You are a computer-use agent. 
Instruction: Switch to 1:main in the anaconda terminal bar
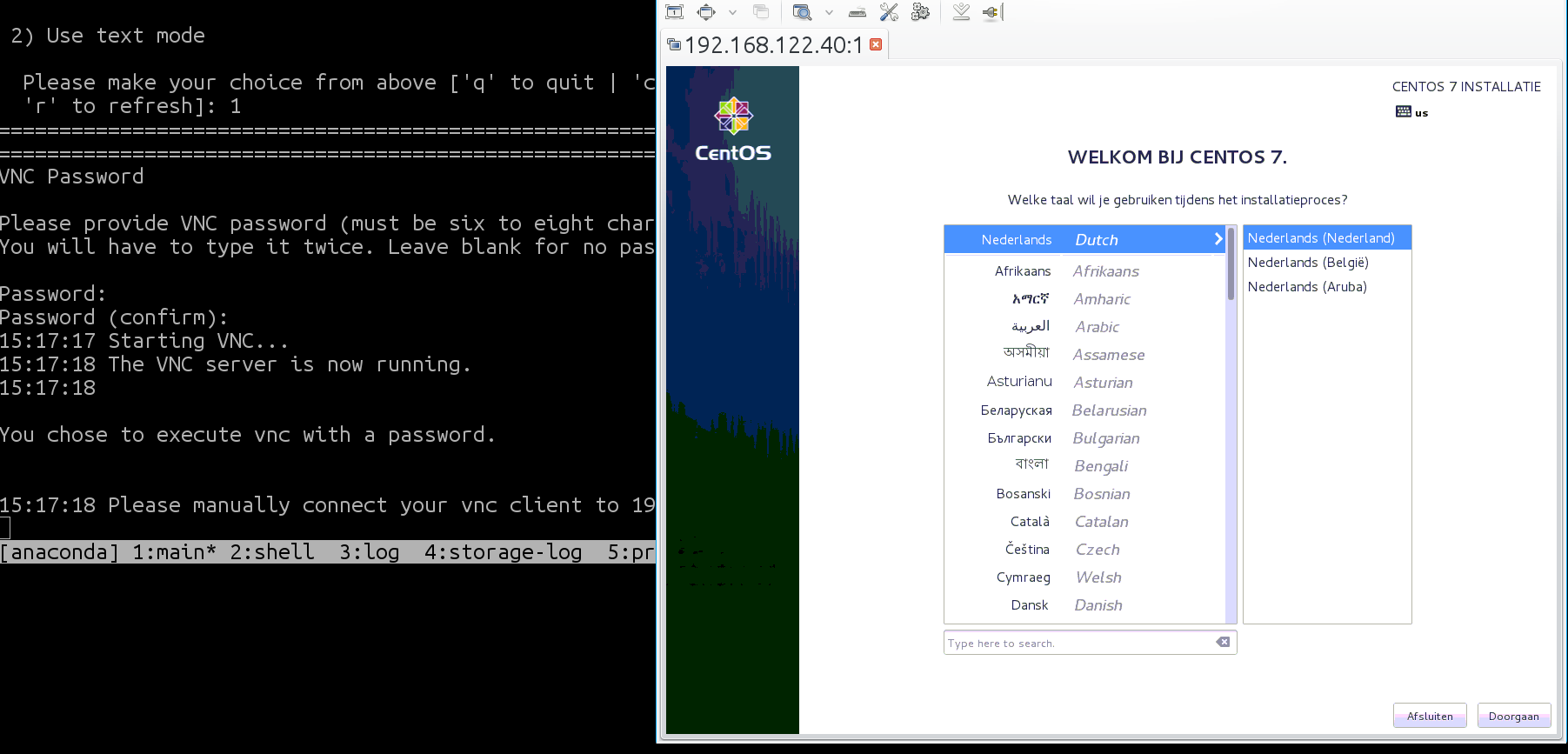[175, 552]
